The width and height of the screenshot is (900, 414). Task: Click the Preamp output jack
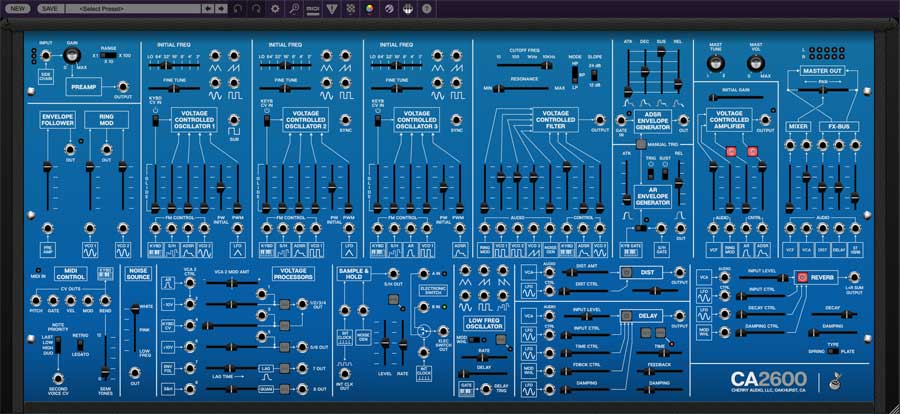pyautogui.click(x=122, y=87)
